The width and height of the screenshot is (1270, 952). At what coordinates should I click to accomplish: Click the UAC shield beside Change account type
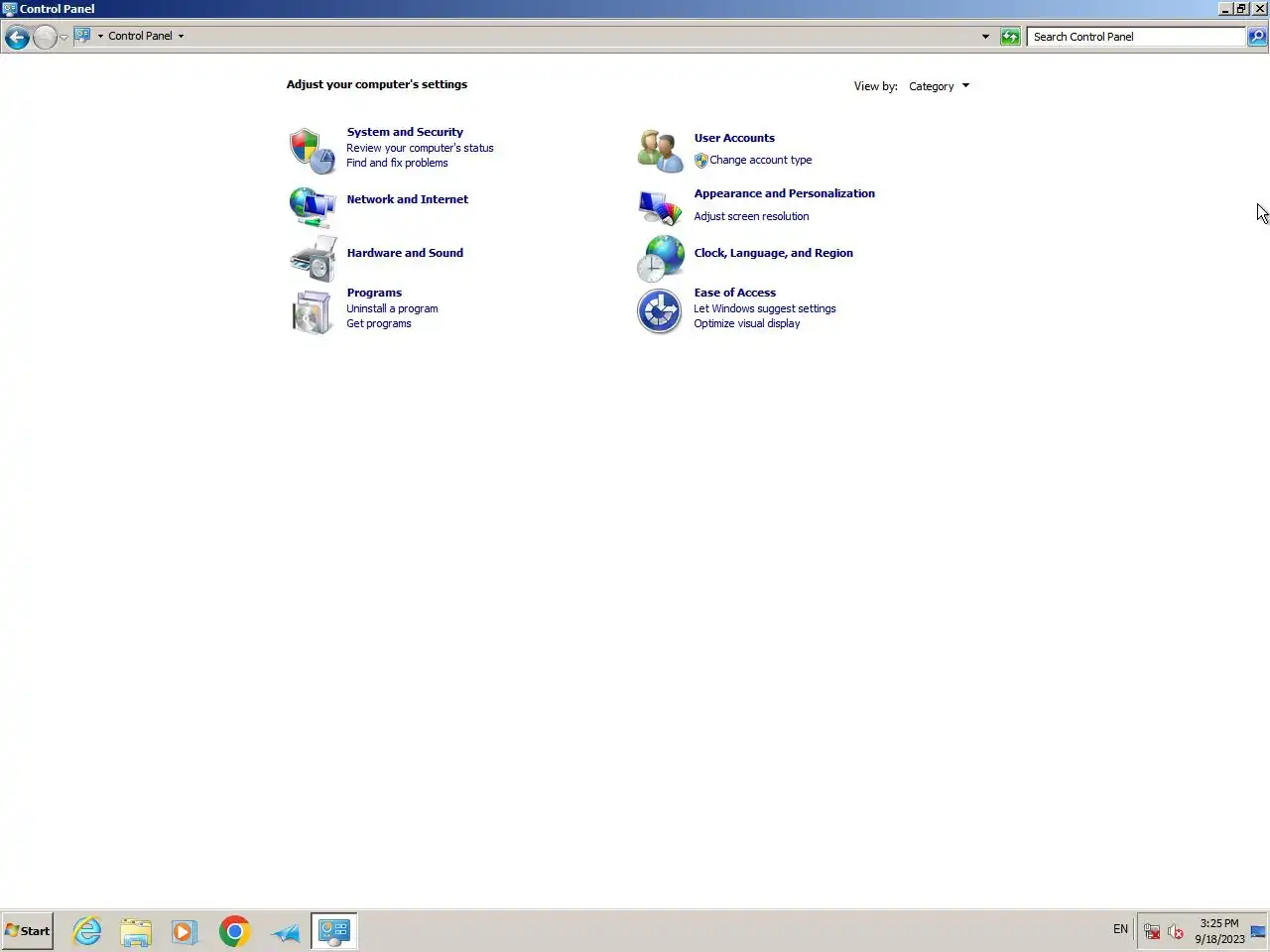point(700,160)
